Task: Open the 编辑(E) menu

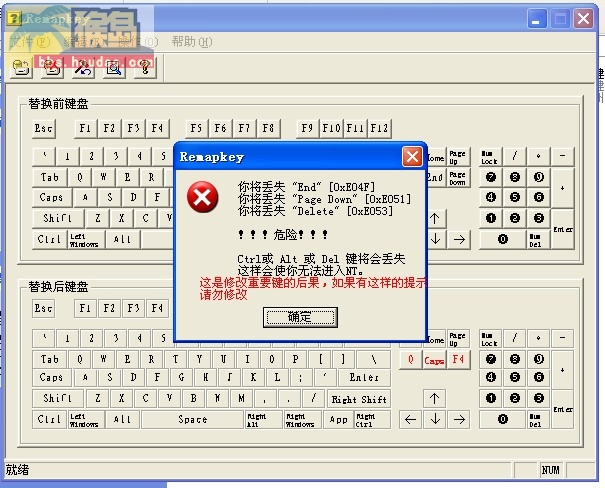Action: (x=83, y=42)
